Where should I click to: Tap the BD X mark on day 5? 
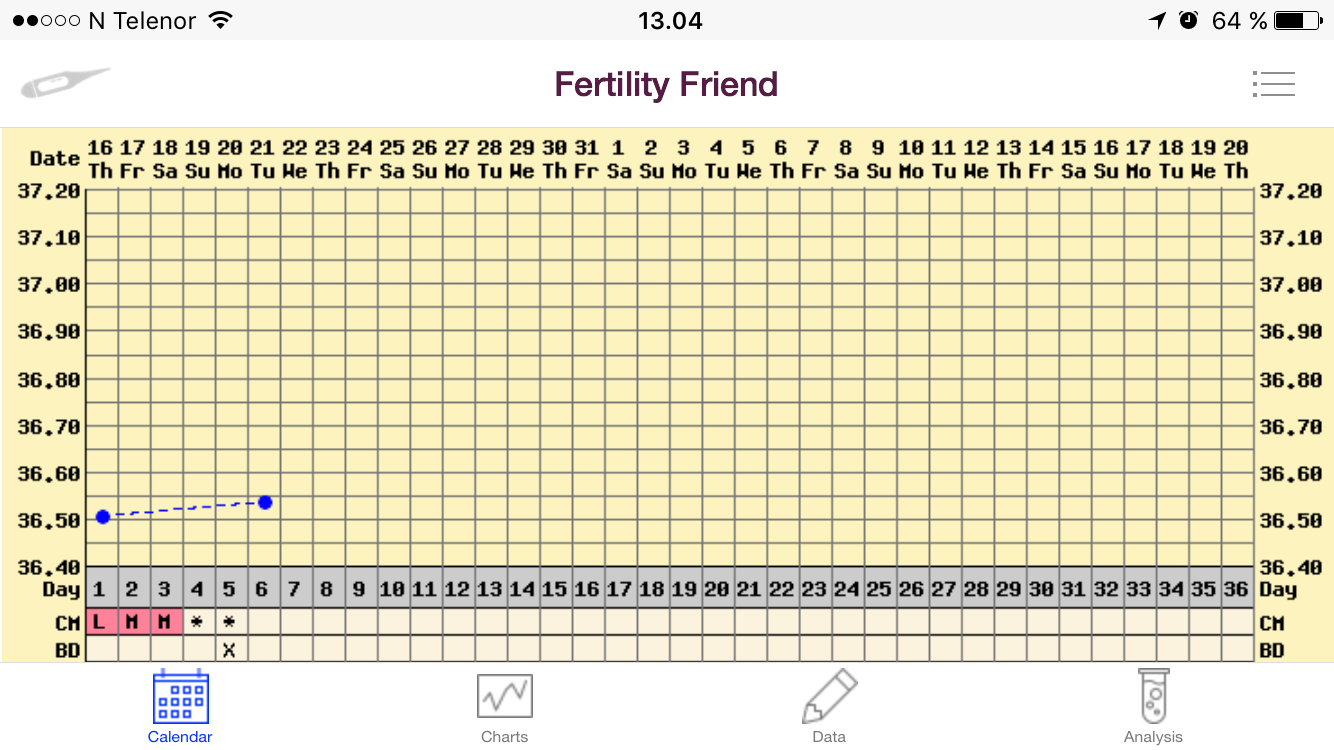(230, 649)
